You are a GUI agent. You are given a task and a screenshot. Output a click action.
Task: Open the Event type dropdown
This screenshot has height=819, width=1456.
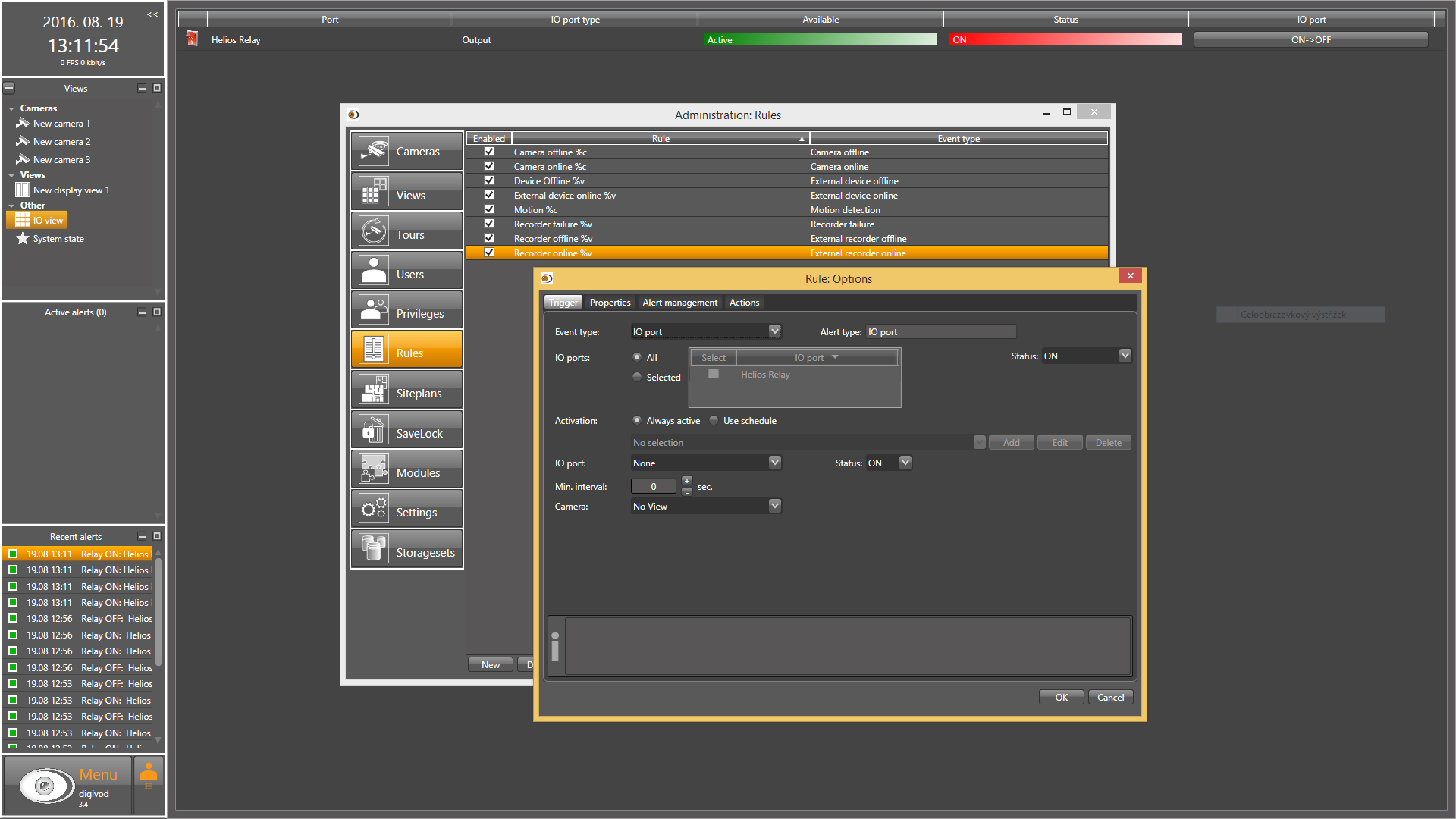pos(774,331)
